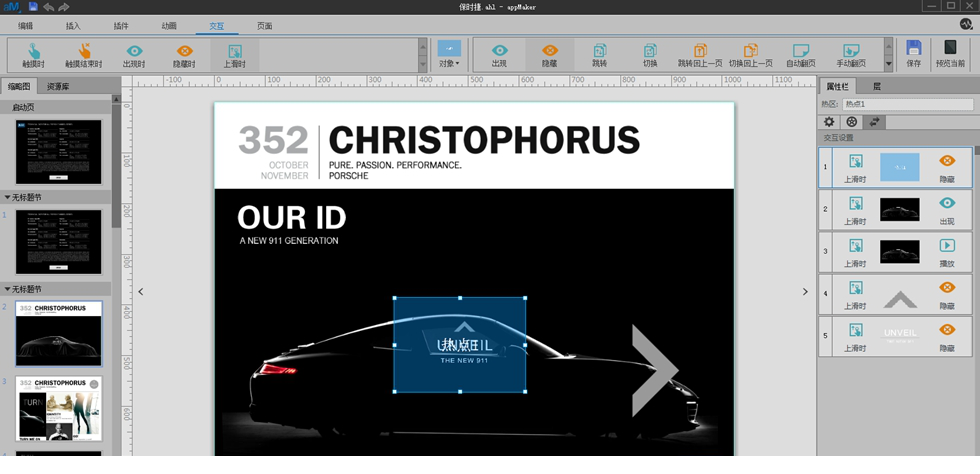980x474 pixels.
Task: Select the 隐藏时 trigger
Action: [184, 55]
